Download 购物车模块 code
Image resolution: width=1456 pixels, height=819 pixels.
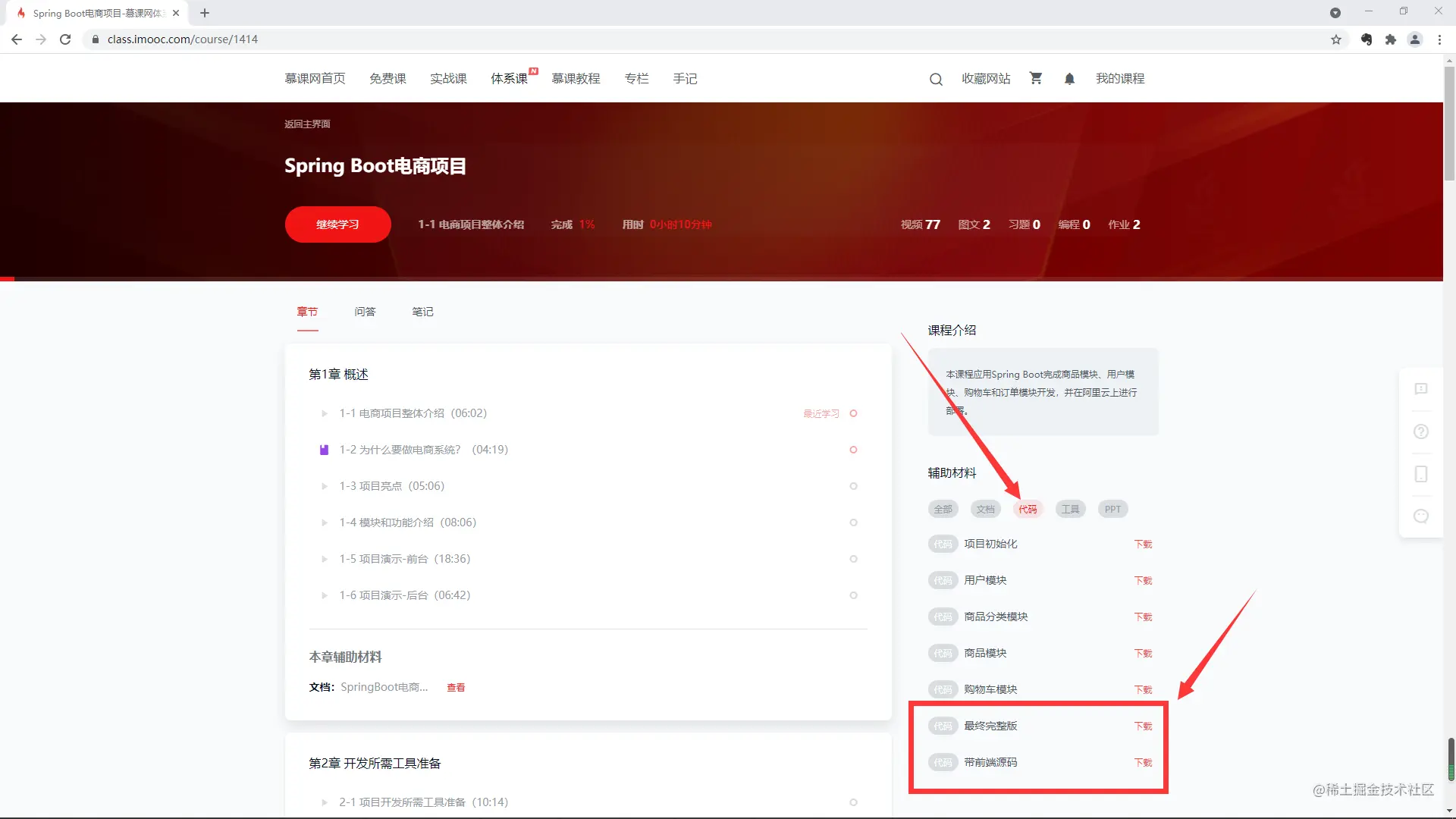pyautogui.click(x=1143, y=690)
